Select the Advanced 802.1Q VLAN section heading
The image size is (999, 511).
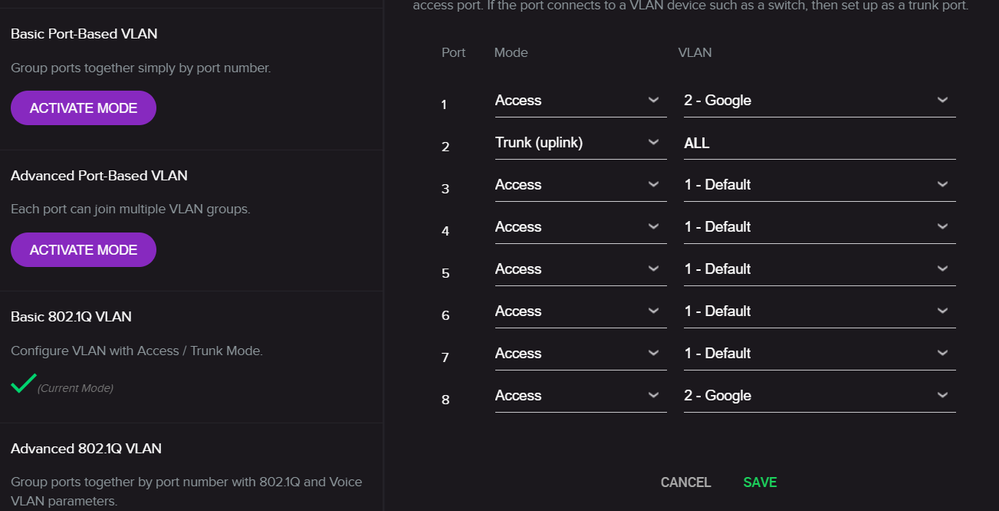(x=86, y=449)
